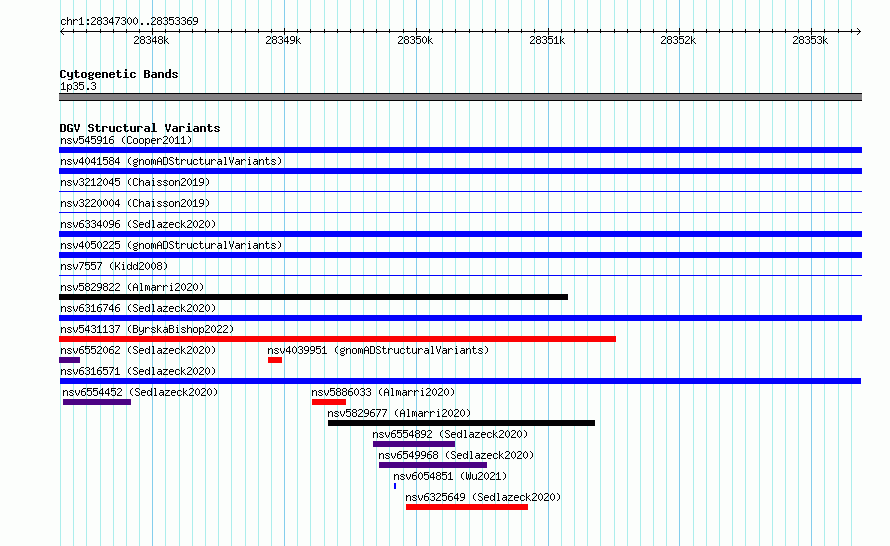Image resolution: width=890 pixels, height=546 pixels.
Task: Click the ruler's left end arrow
Action: (63, 31)
